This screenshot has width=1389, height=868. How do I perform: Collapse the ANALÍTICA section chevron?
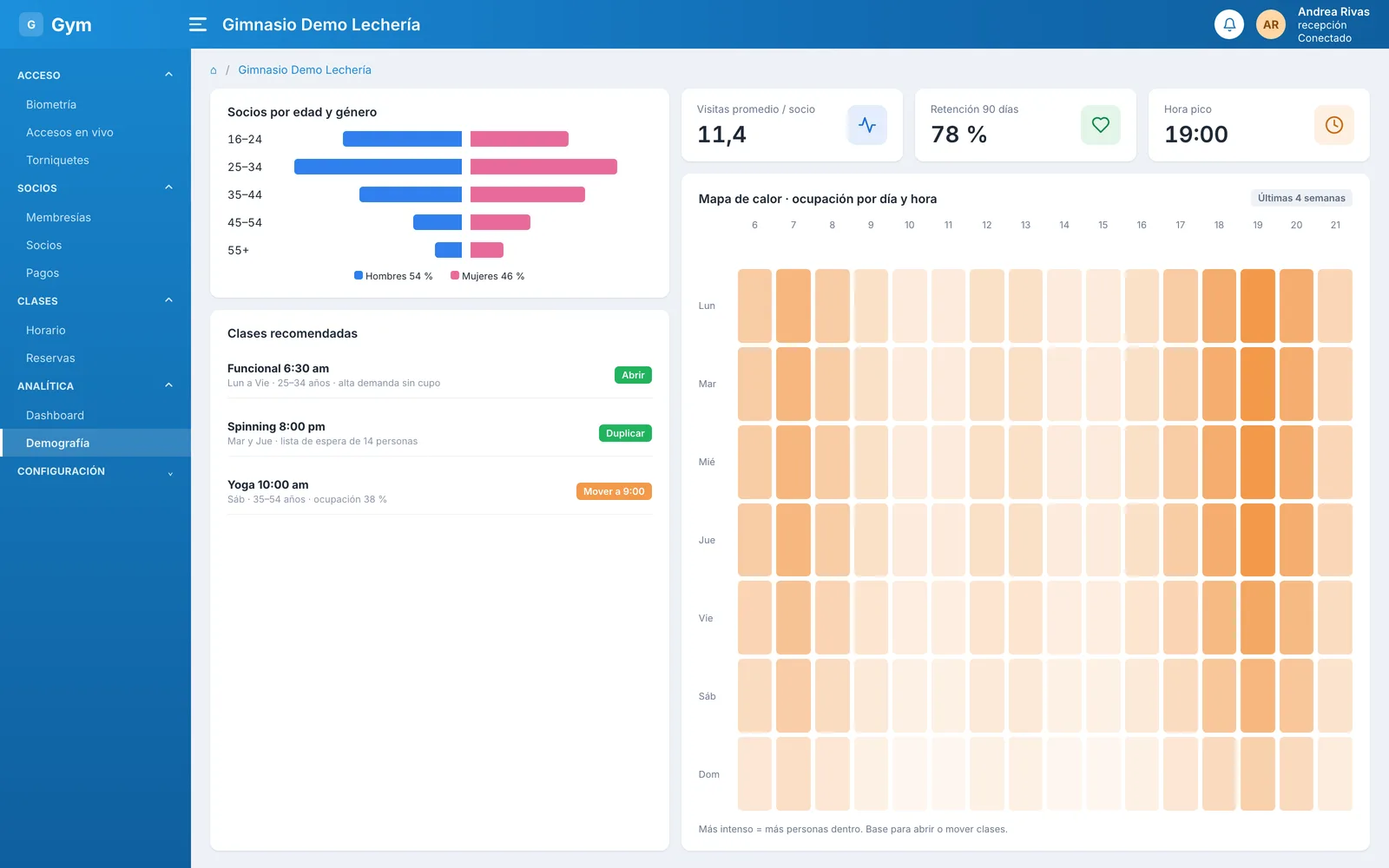(x=169, y=385)
